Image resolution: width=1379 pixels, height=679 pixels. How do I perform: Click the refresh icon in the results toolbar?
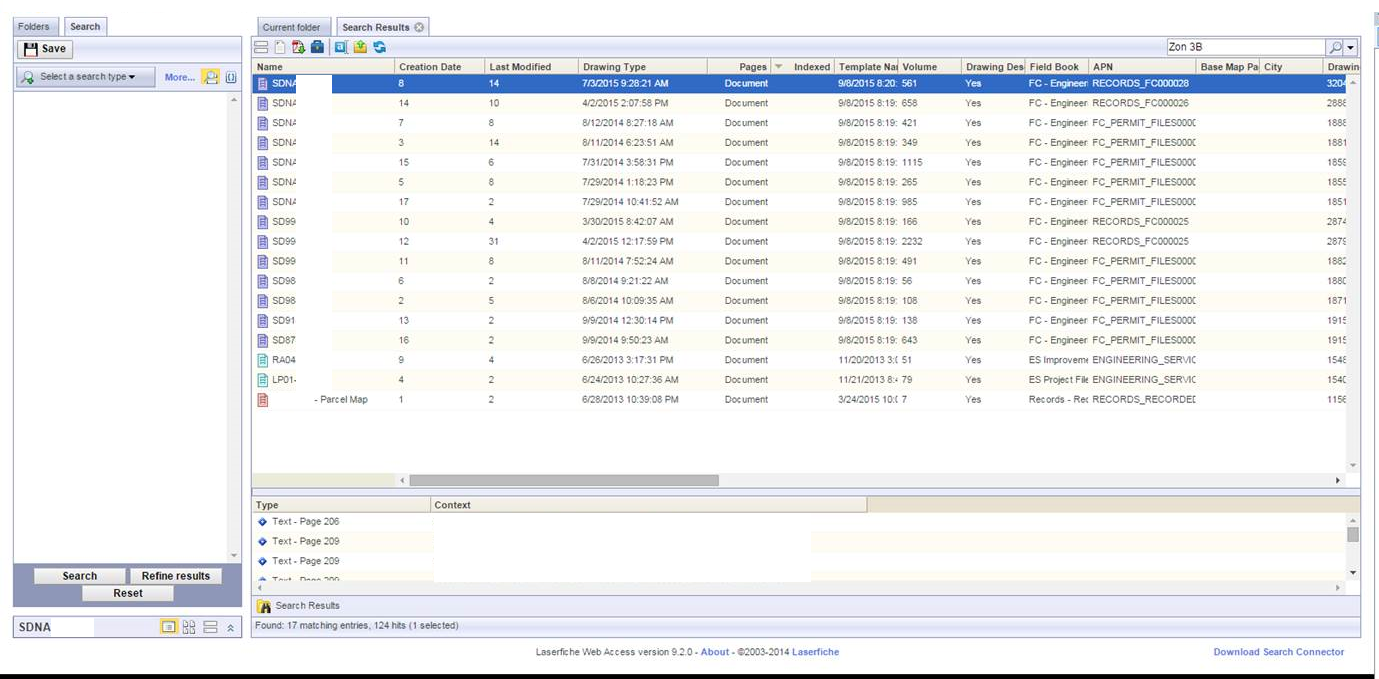pos(380,47)
